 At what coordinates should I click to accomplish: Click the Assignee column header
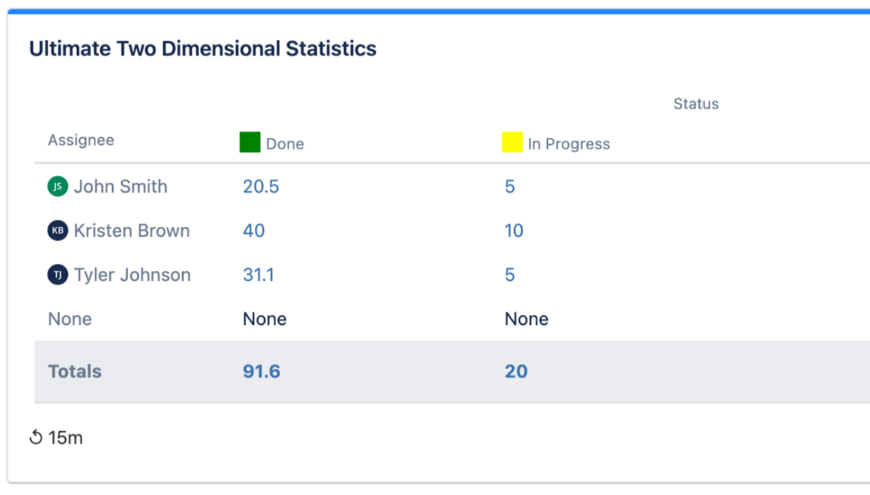click(81, 141)
